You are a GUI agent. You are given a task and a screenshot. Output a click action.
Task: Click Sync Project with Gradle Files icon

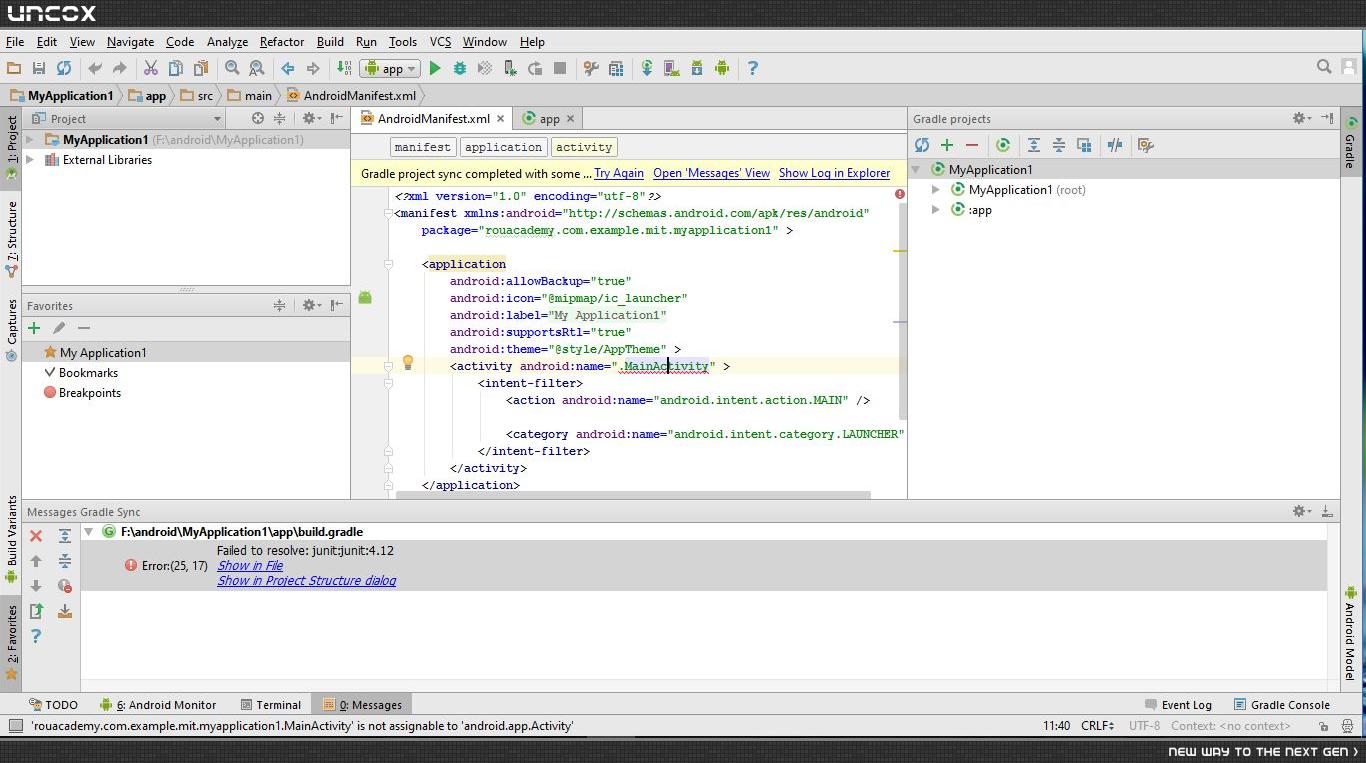tap(647, 68)
